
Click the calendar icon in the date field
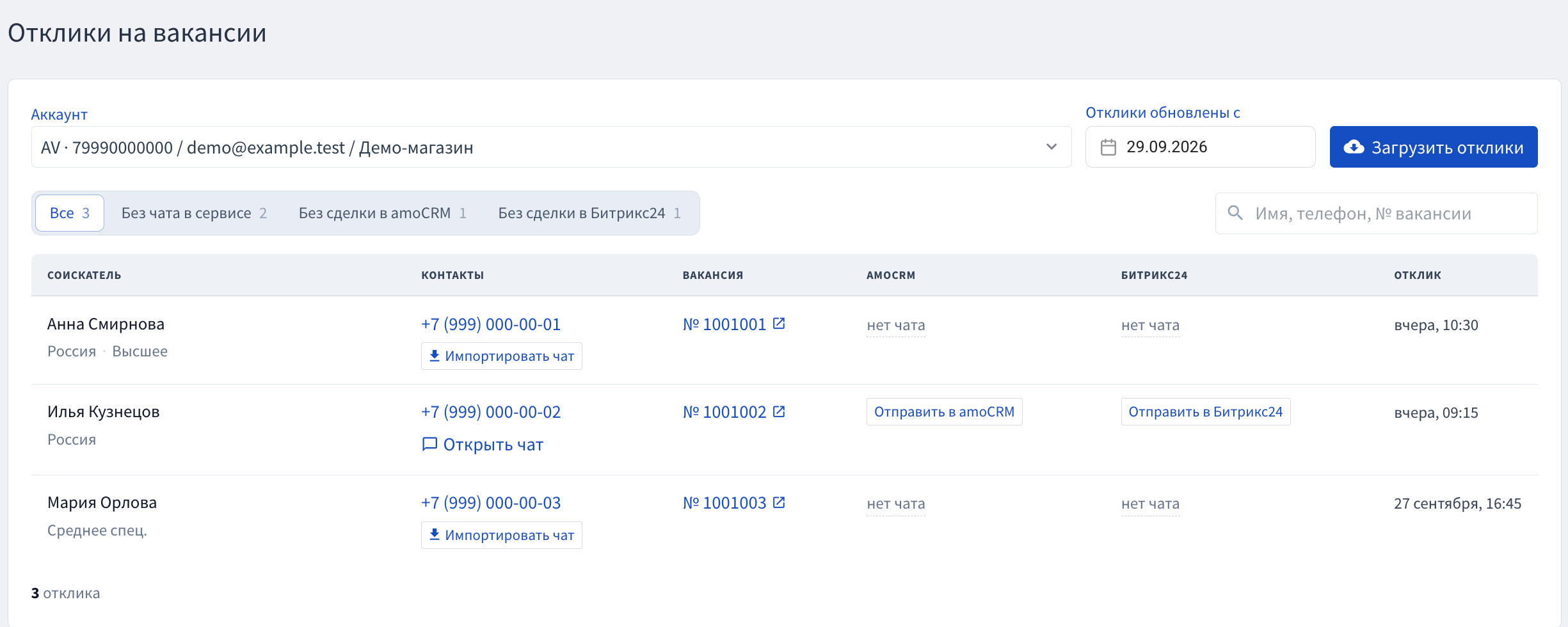(1108, 147)
